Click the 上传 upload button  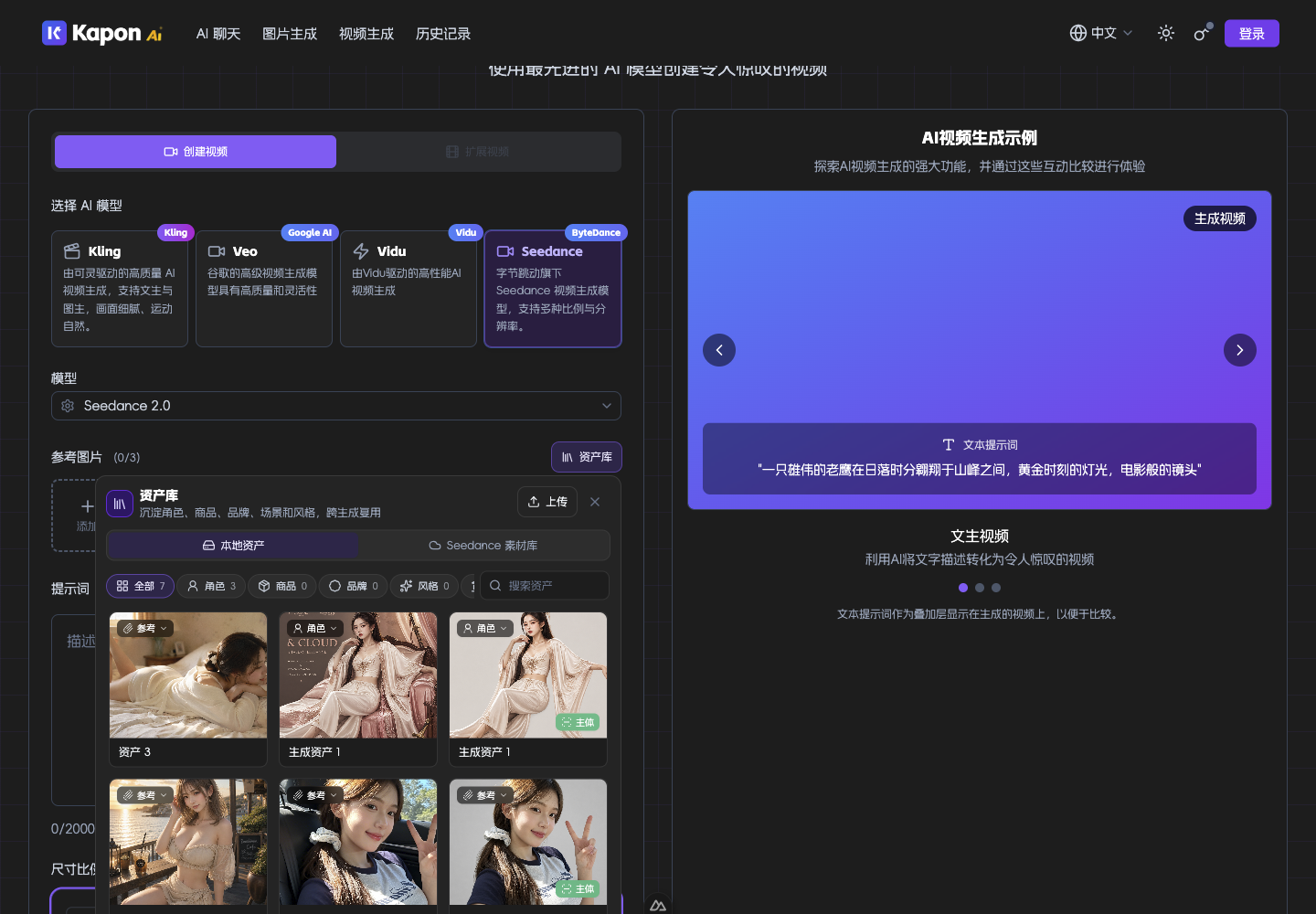coord(547,502)
